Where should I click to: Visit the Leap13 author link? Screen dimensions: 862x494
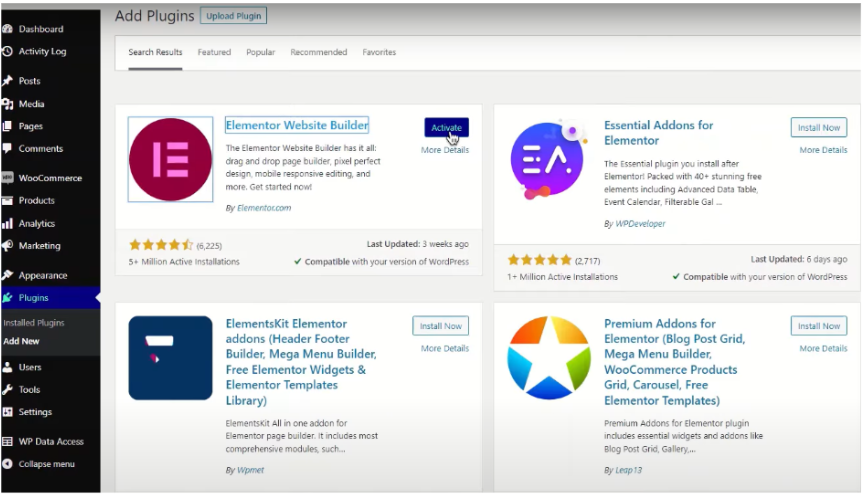628,470
